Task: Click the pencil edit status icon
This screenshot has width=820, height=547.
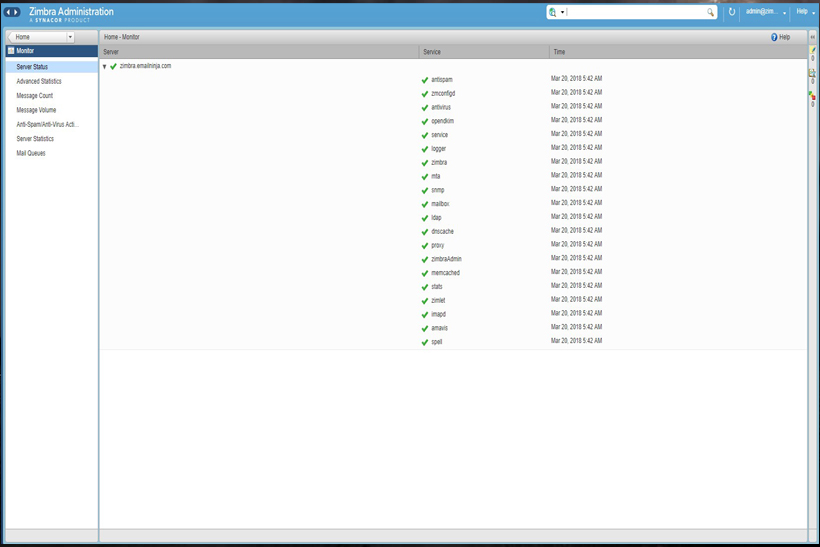Action: [813, 50]
